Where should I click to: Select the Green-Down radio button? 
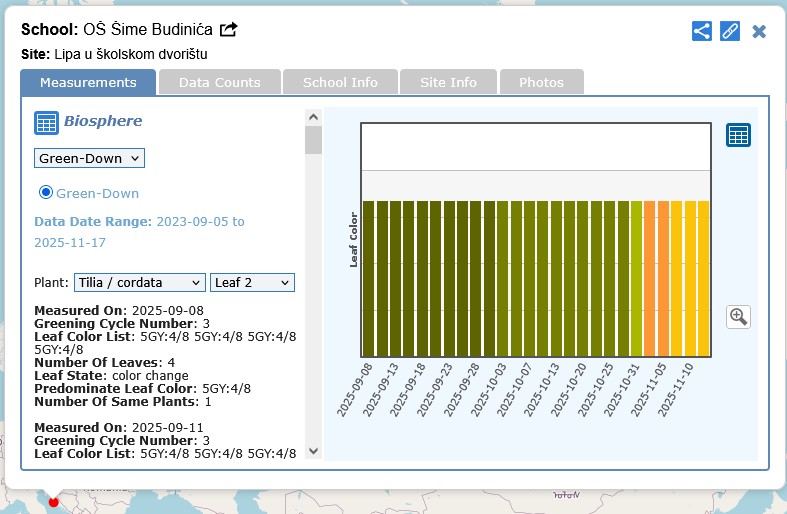pos(46,192)
